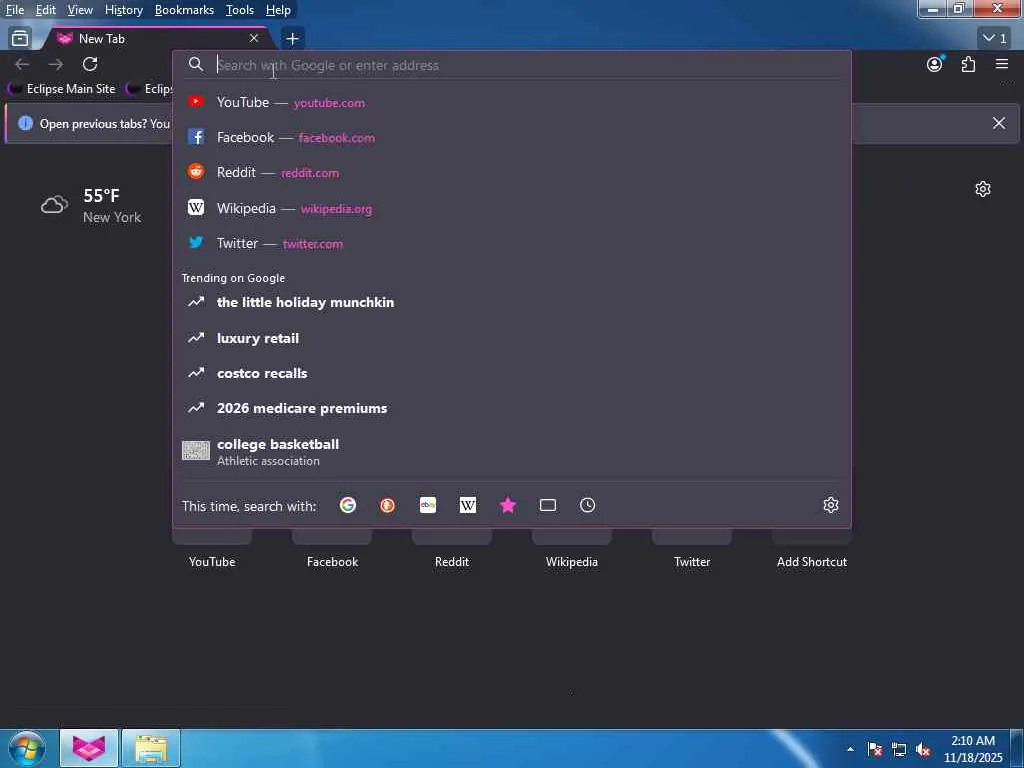
Task: Select Facebook suggestion facebook.com
Action: tap(511, 137)
